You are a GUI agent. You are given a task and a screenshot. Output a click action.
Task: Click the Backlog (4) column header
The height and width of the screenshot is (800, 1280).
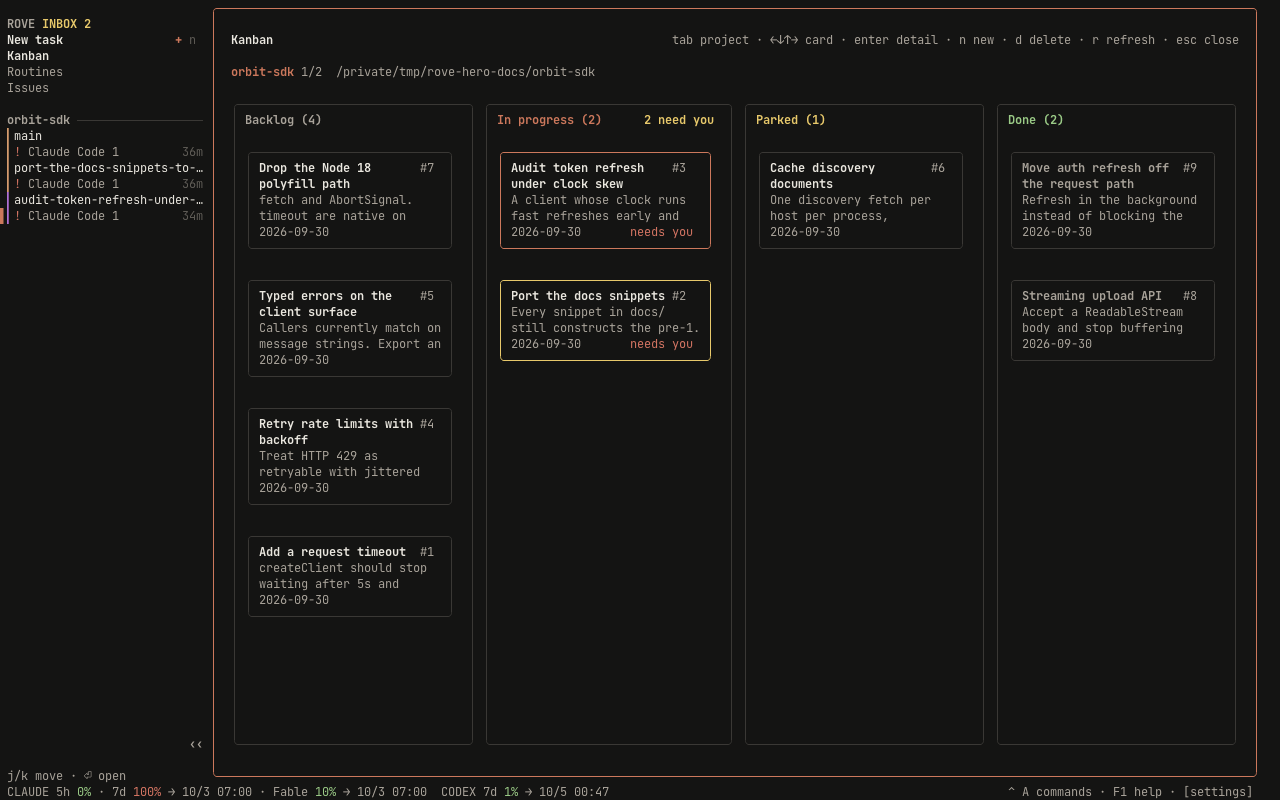point(283,120)
